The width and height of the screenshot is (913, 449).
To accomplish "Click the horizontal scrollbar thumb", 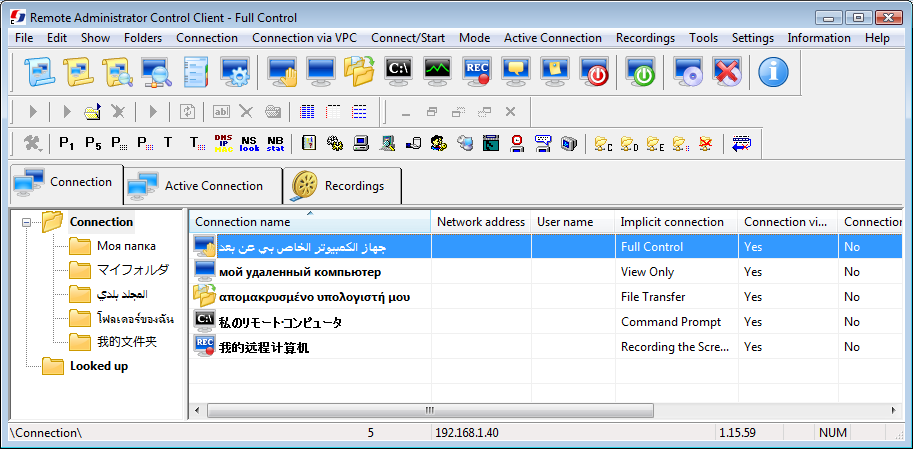I will point(429,411).
